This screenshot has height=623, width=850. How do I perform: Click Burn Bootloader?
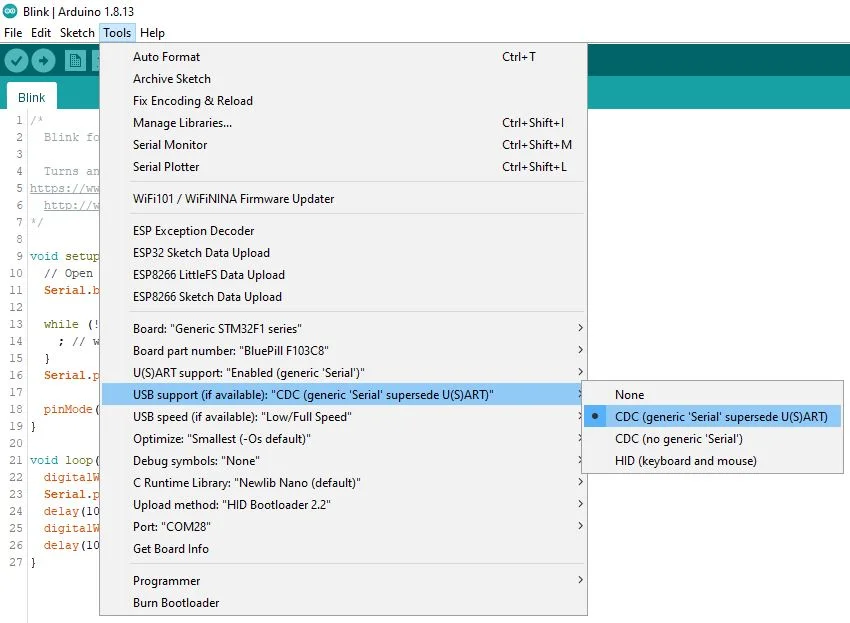point(176,603)
